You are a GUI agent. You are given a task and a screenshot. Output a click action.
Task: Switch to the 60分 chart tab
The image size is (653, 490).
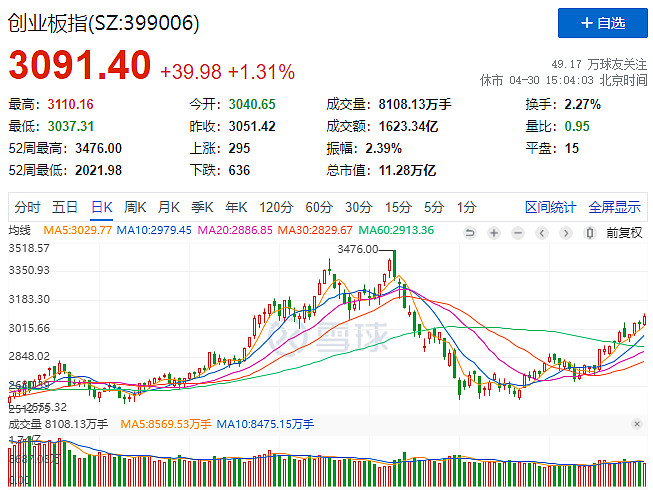[319, 207]
